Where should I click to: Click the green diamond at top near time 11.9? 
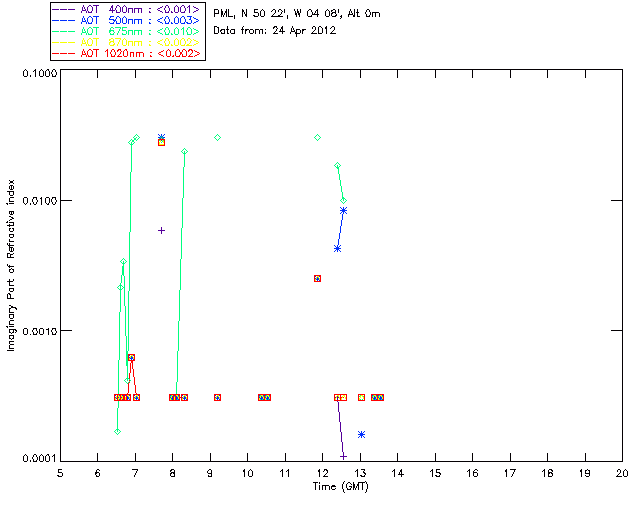tap(318, 138)
